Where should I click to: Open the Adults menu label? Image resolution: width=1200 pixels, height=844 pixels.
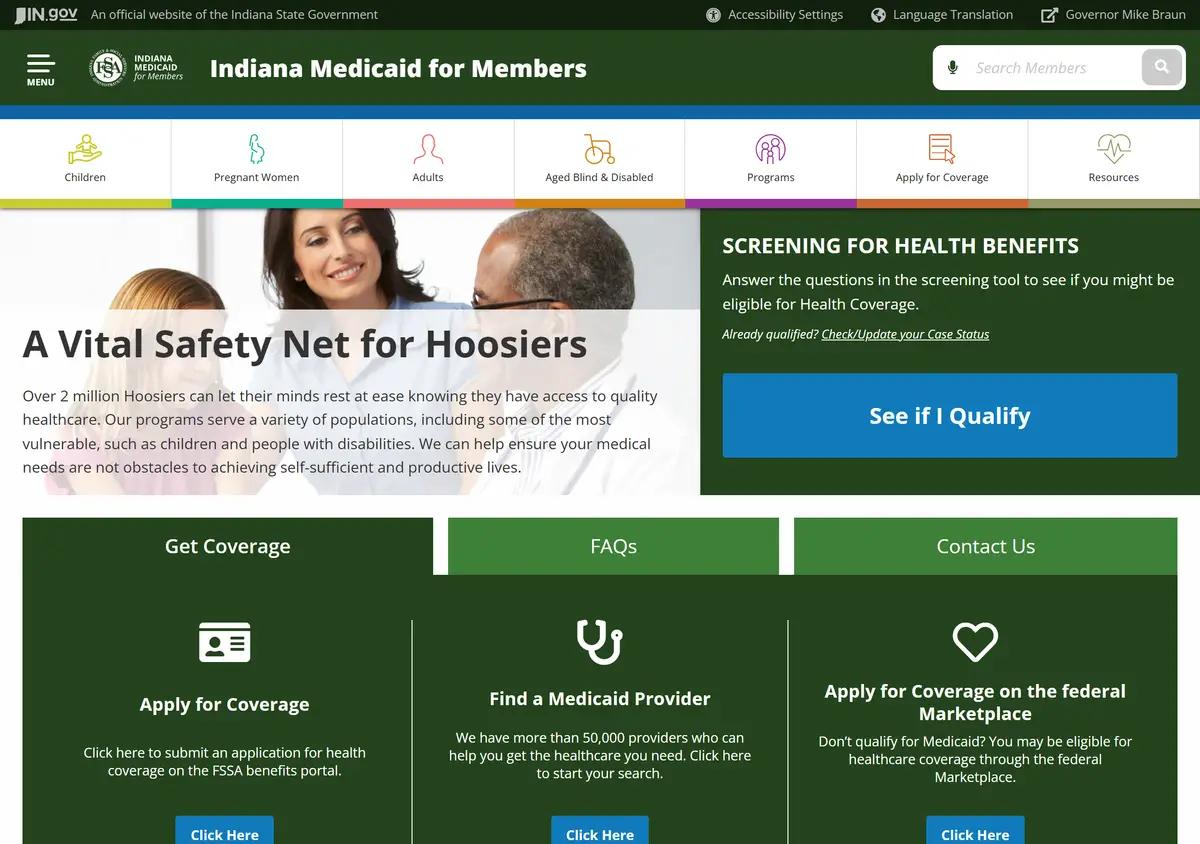[428, 177]
